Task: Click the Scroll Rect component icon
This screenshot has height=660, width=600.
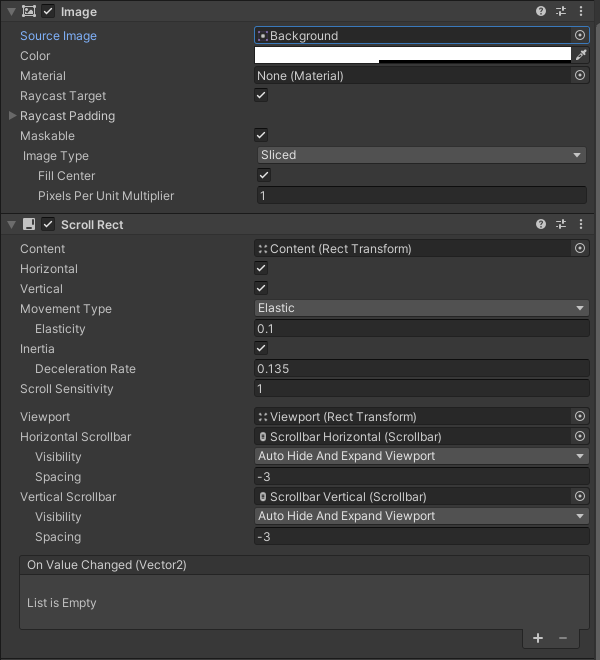Action: point(29,224)
